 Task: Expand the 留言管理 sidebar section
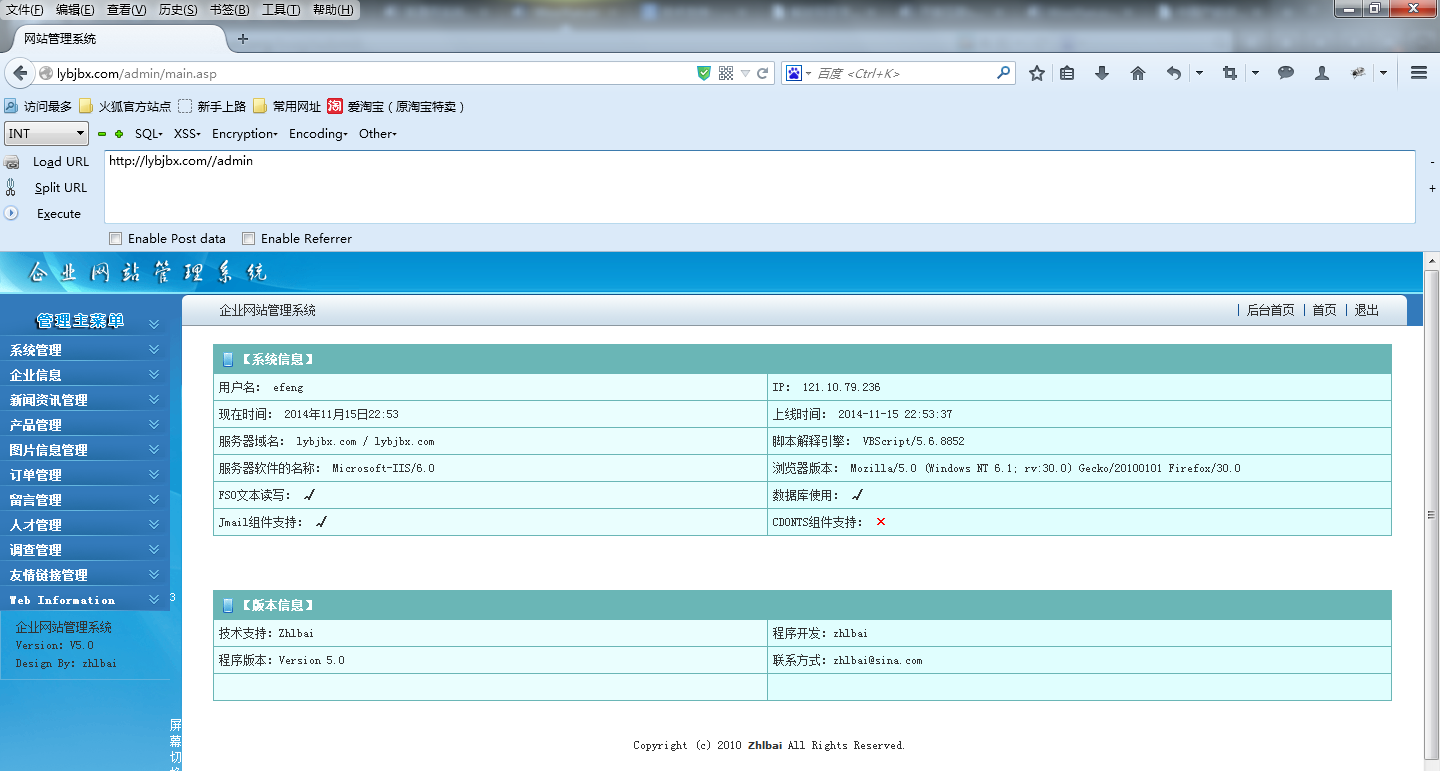point(85,500)
